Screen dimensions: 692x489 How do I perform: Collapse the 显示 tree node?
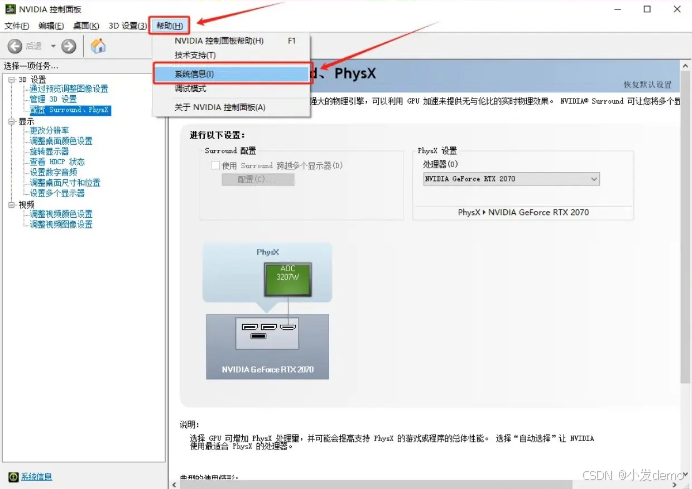pyautogui.click(x=12, y=121)
